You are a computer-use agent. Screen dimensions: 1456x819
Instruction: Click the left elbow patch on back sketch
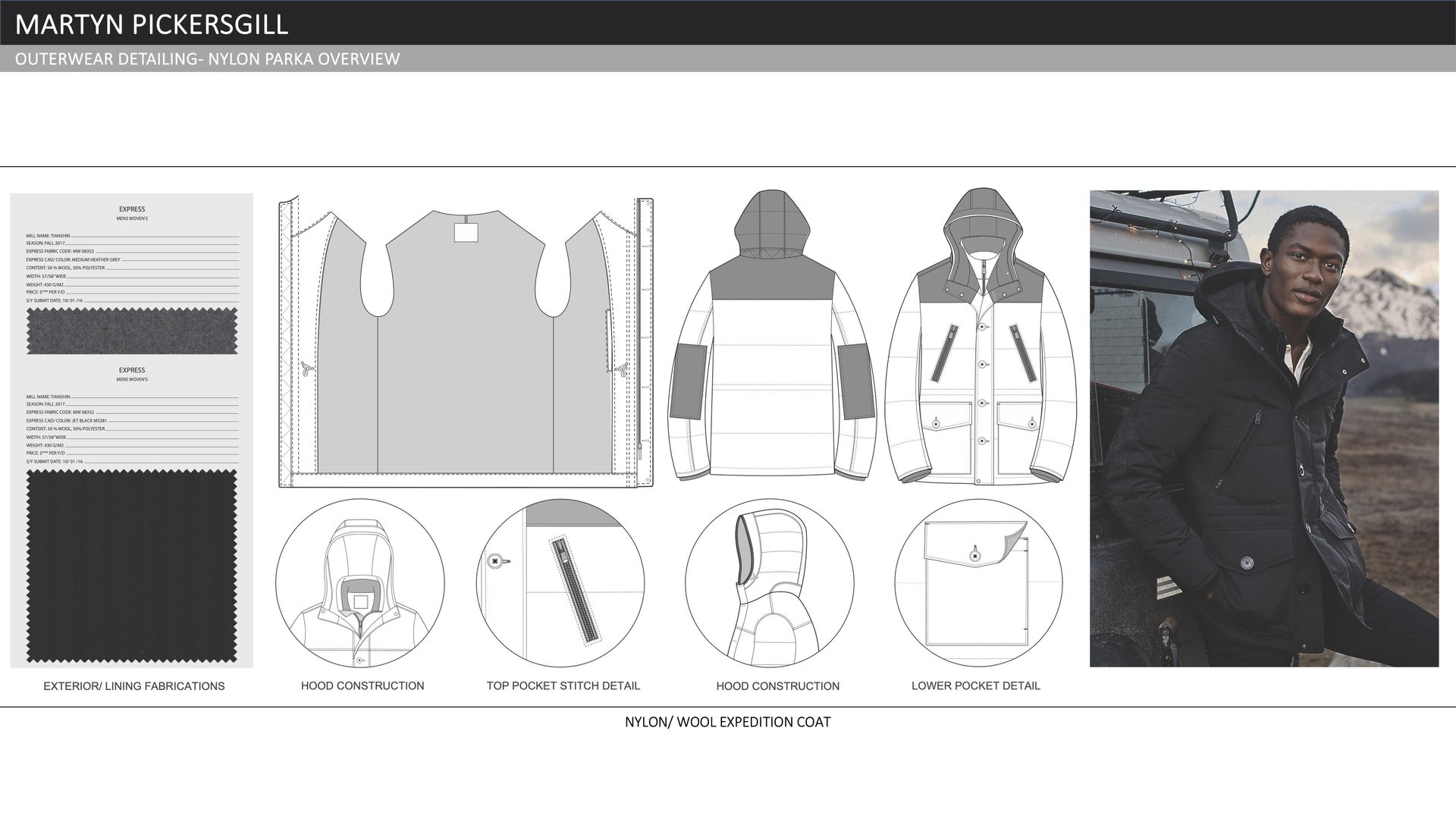click(x=689, y=381)
